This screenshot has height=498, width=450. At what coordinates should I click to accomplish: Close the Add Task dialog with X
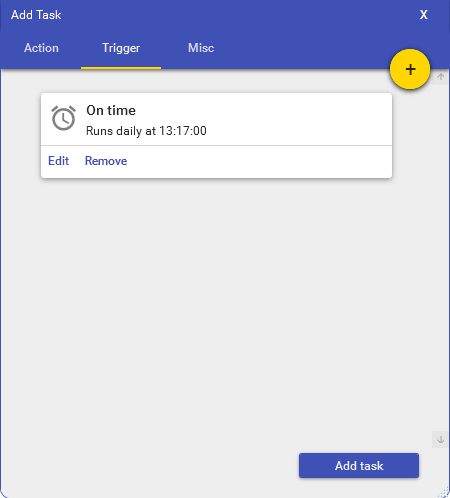pos(423,15)
